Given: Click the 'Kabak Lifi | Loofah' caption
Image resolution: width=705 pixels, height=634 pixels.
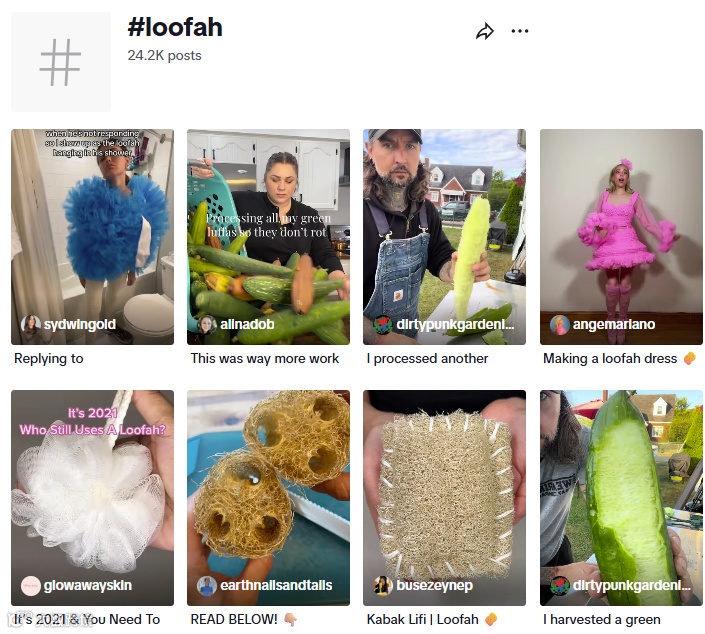Looking at the screenshot, I should (x=423, y=619).
